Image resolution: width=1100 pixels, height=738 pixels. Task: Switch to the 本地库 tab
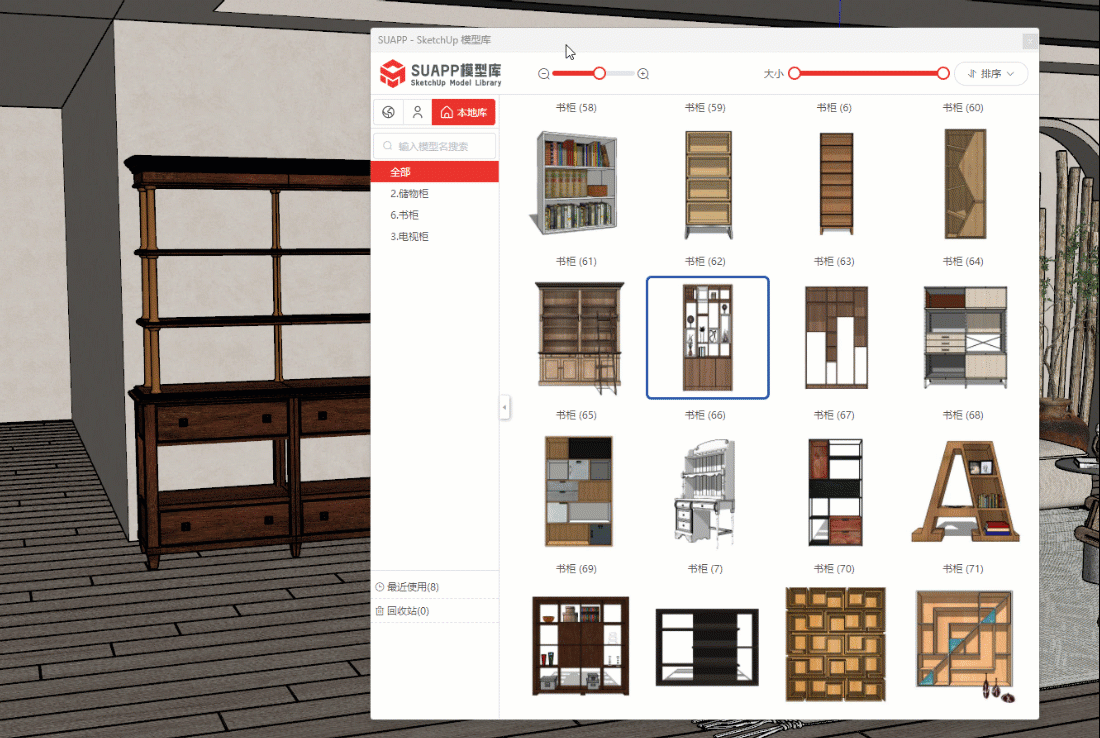[x=463, y=112]
